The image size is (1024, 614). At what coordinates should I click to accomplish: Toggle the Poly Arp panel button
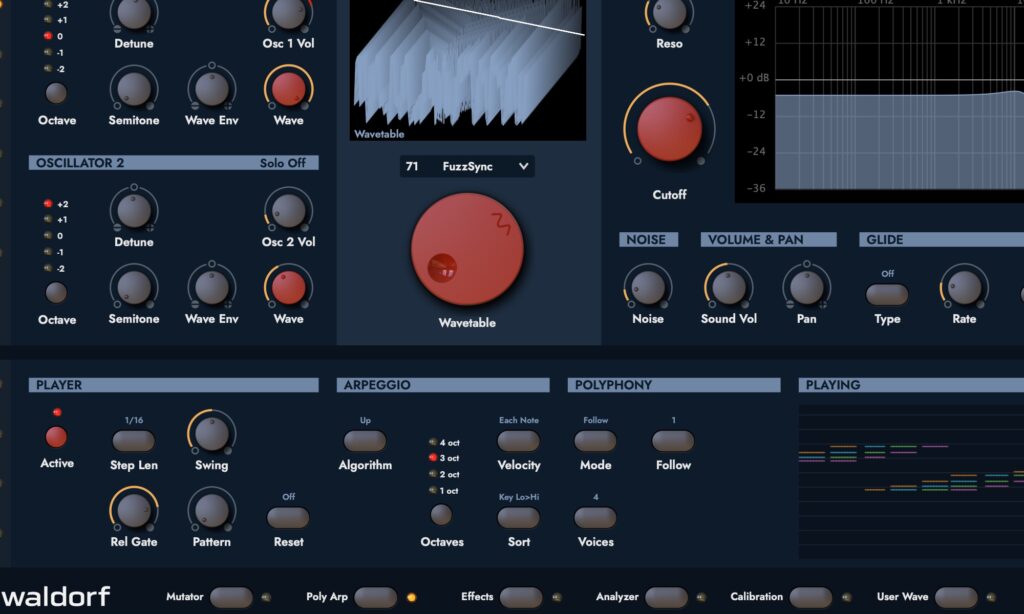tap(376, 597)
